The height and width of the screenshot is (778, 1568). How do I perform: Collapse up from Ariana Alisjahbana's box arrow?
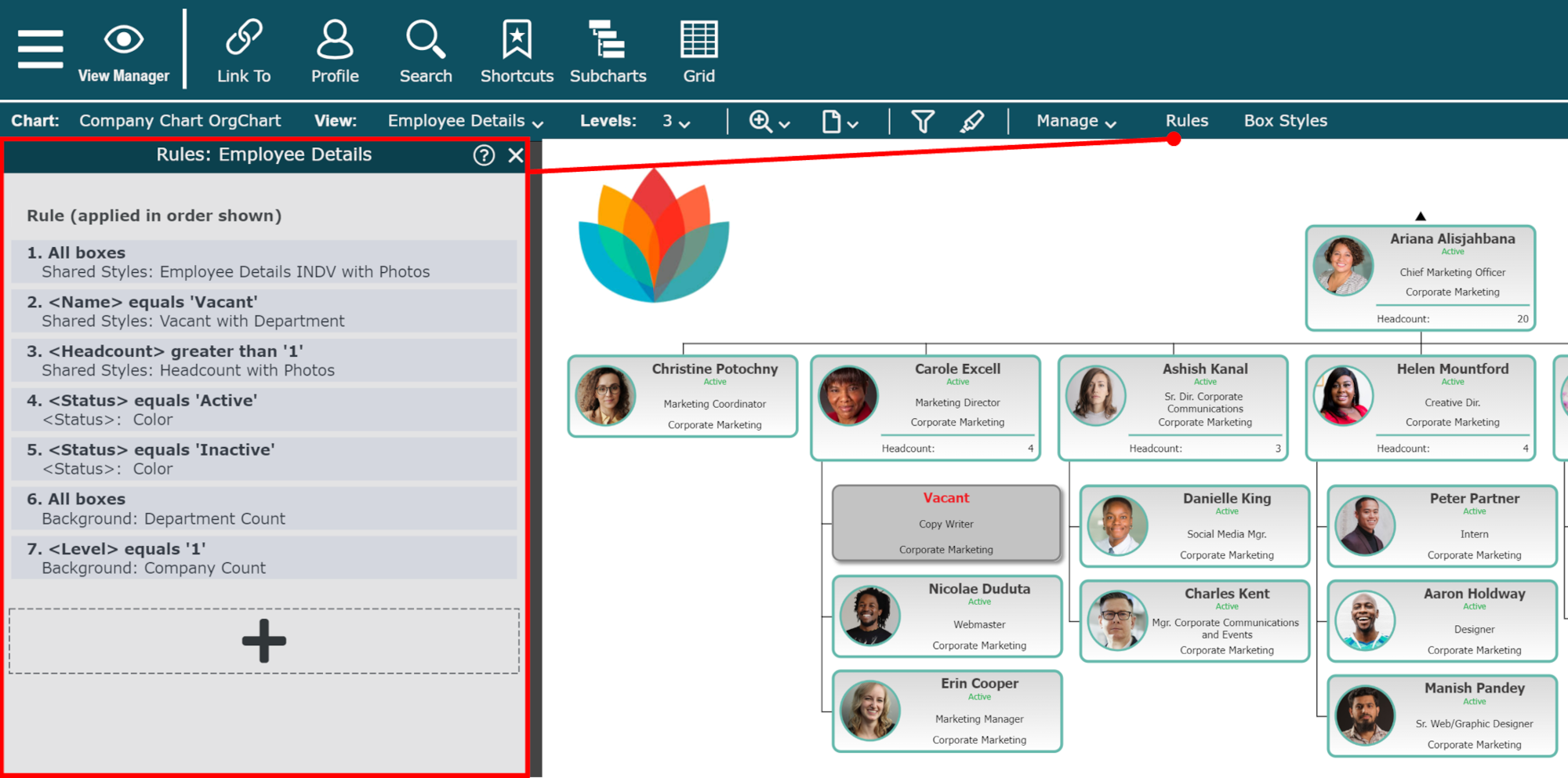point(1421,216)
